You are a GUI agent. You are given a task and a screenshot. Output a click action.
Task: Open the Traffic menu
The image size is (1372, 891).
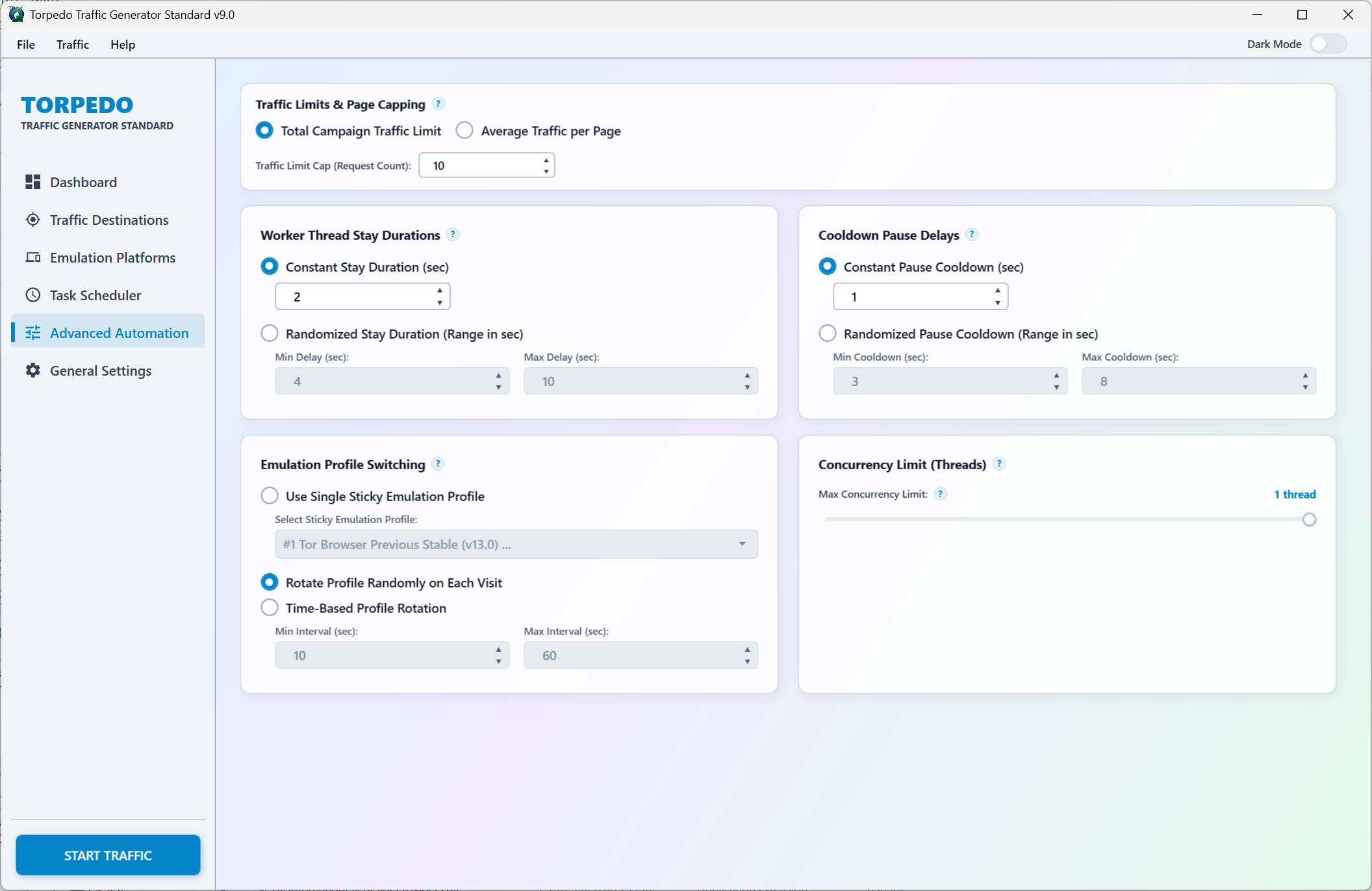[x=73, y=44]
